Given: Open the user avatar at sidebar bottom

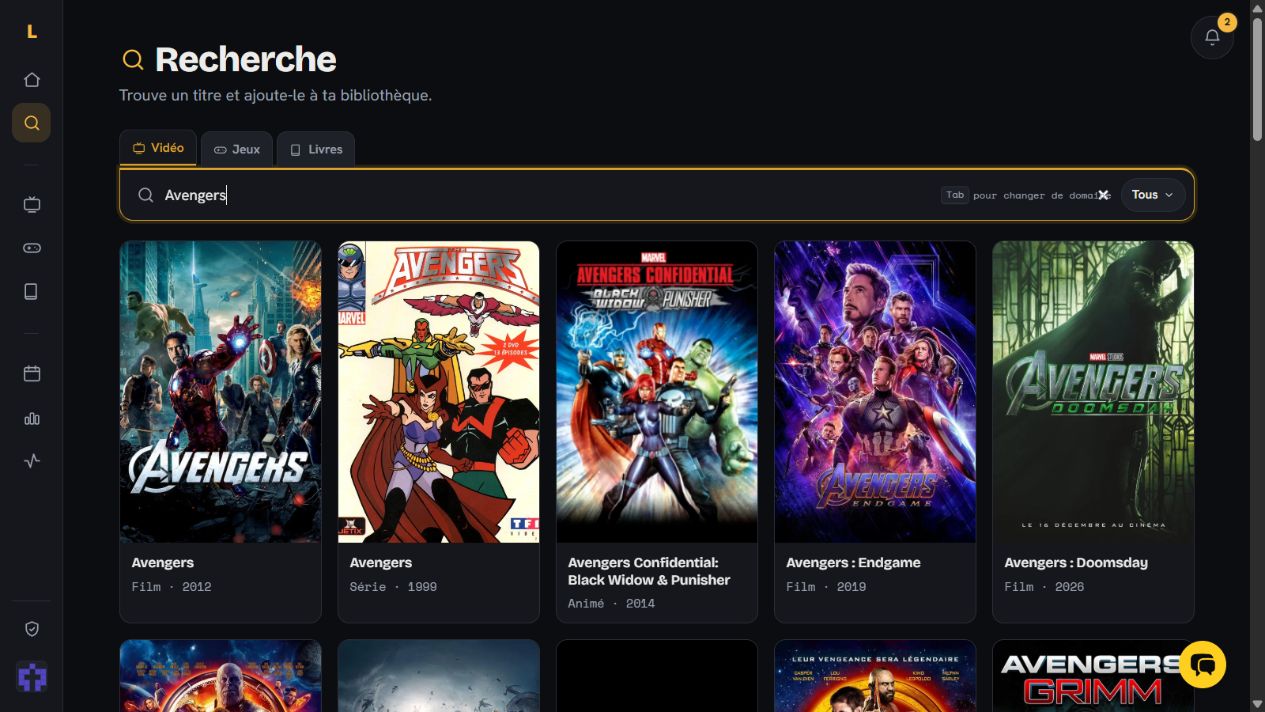Looking at the screenshot, I should point(31,677).
